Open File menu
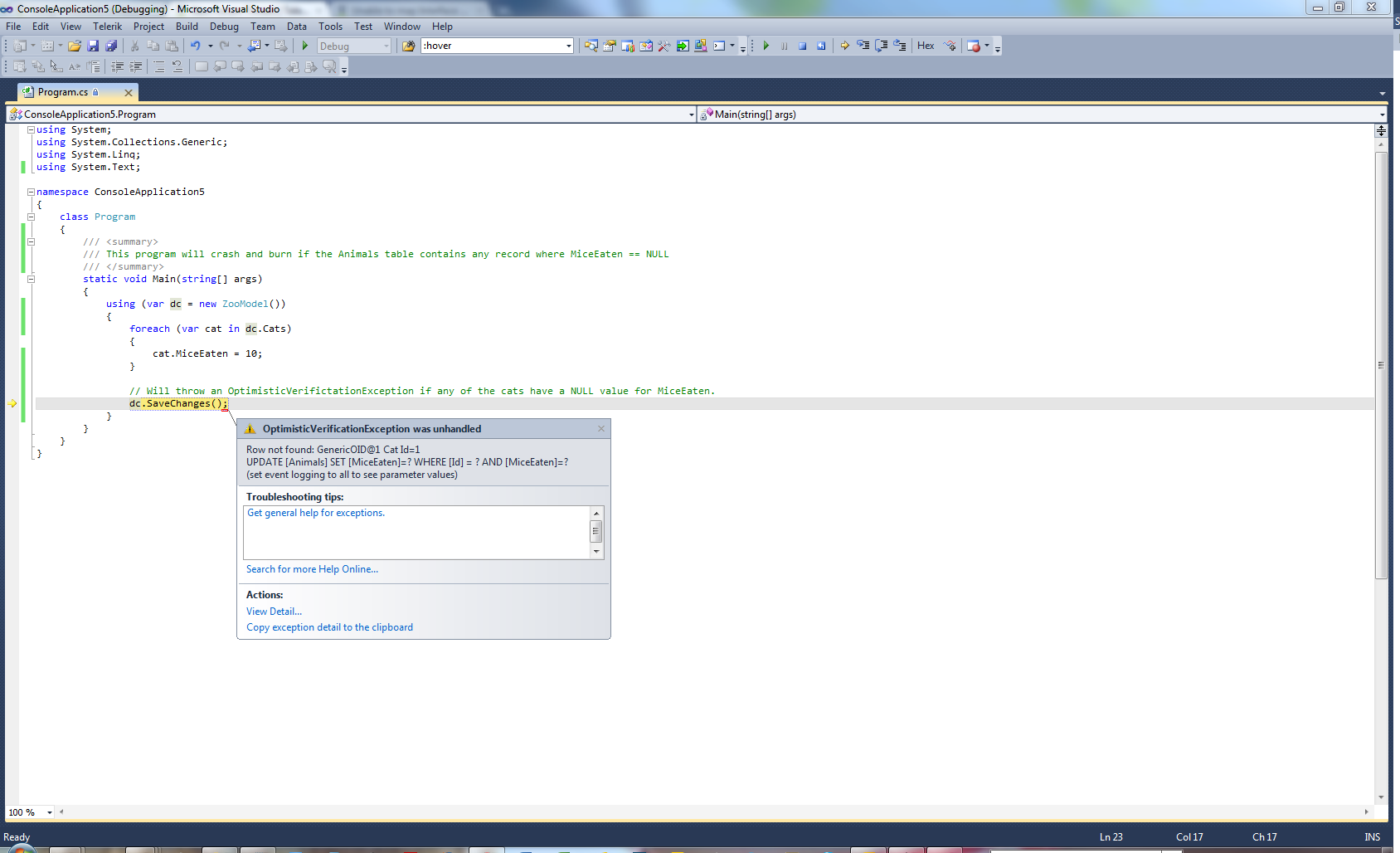 (x=13, y=27)
